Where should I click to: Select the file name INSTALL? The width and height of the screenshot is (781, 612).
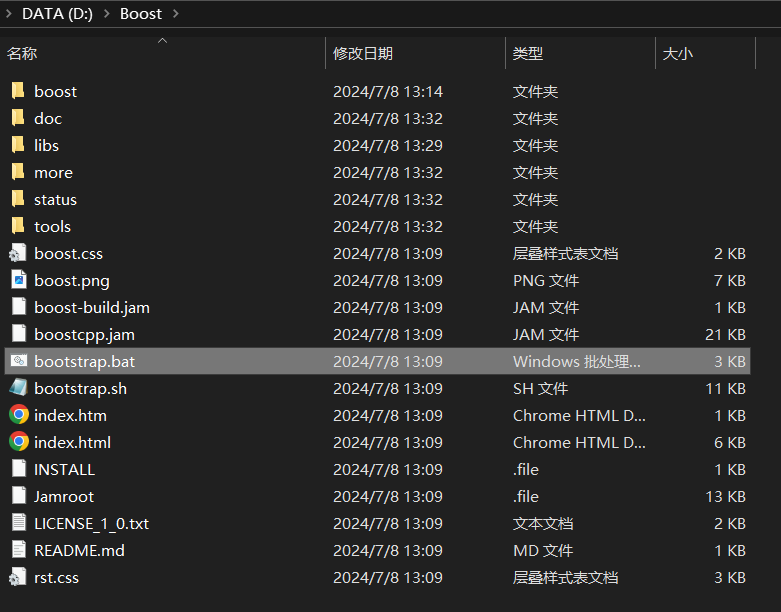pyautogui.click(x=64, y=469)
